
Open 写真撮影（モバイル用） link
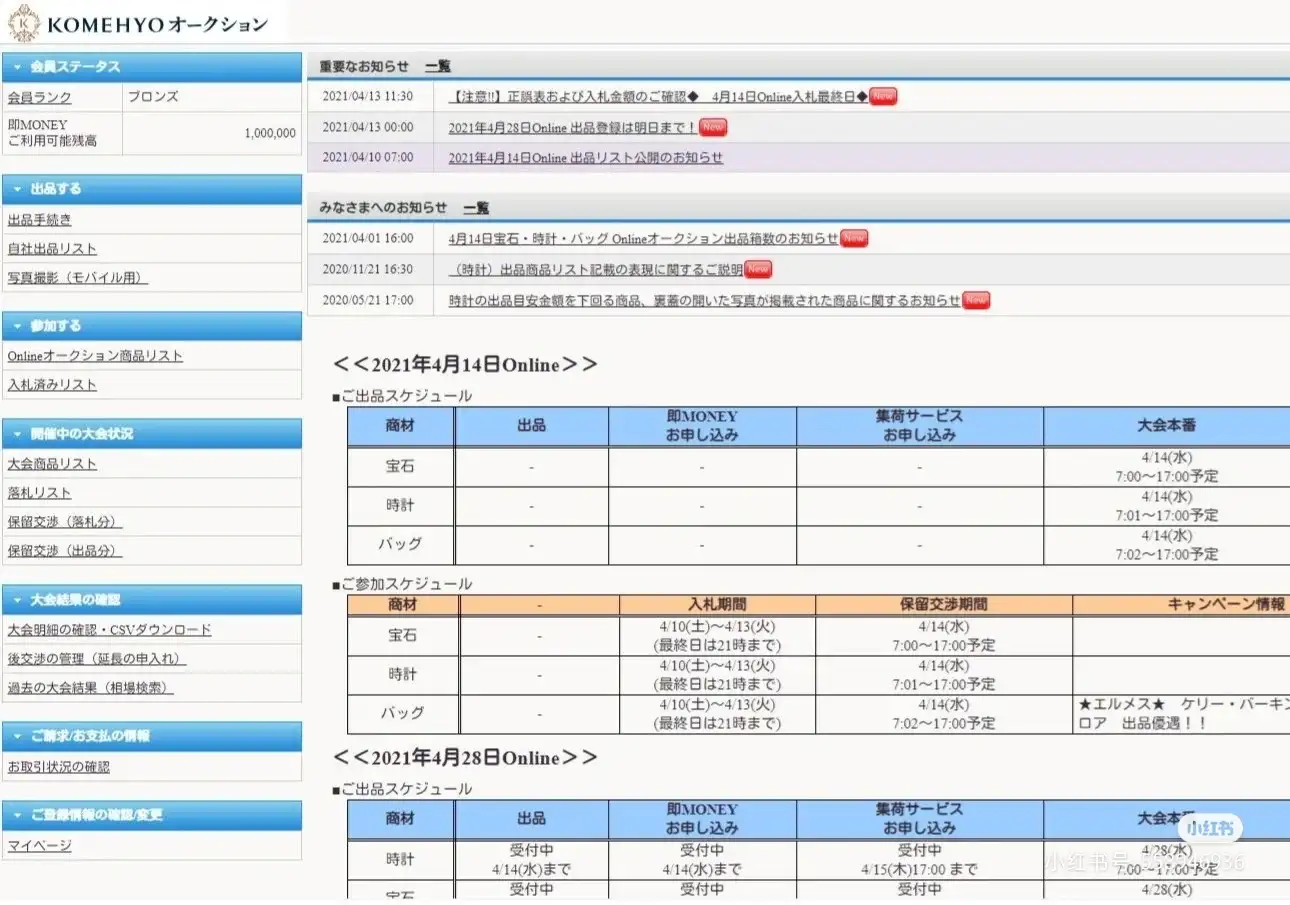tap(77, 278)
